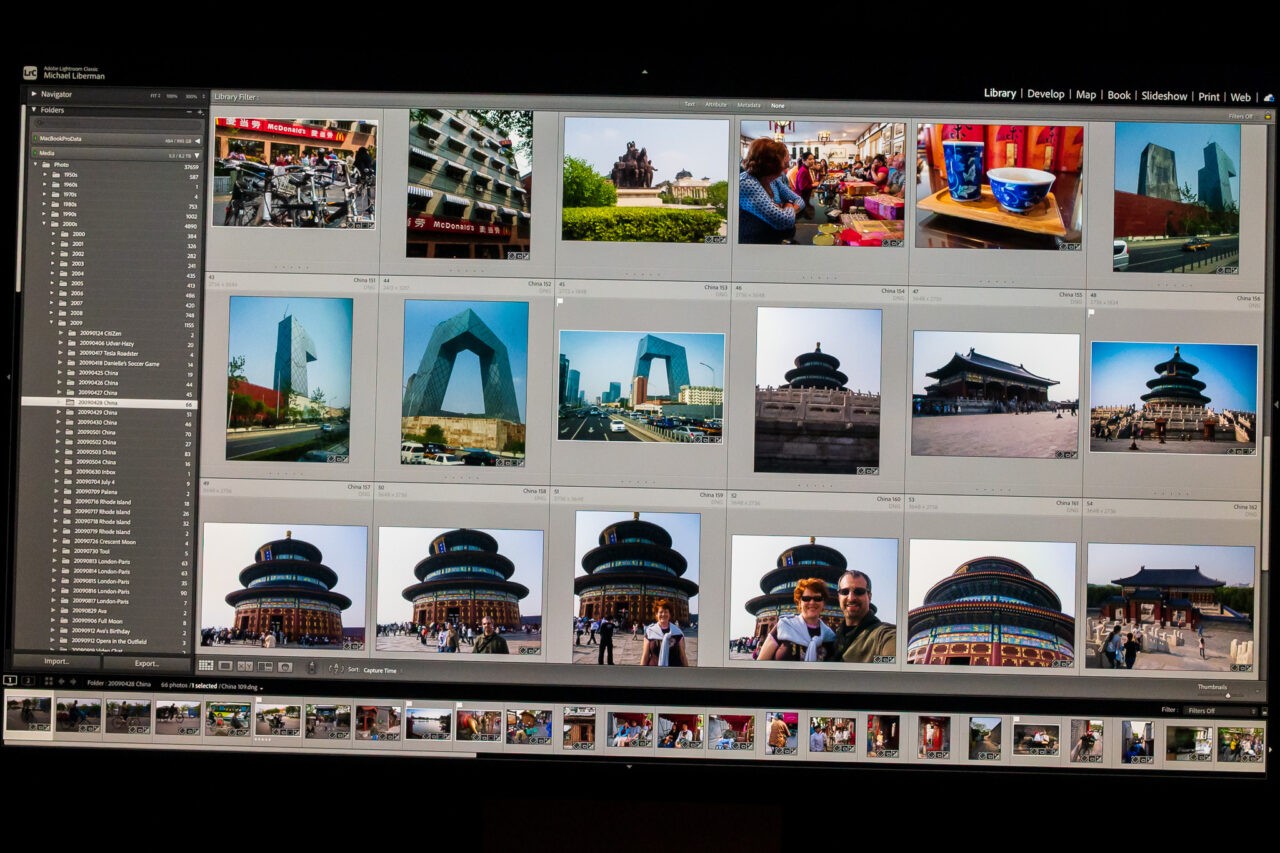Image resolution: width=1280 pixels, height=853 pixels.
Task: Adjust the Thumbnails size slider
Action: [x=1228, y=695]
